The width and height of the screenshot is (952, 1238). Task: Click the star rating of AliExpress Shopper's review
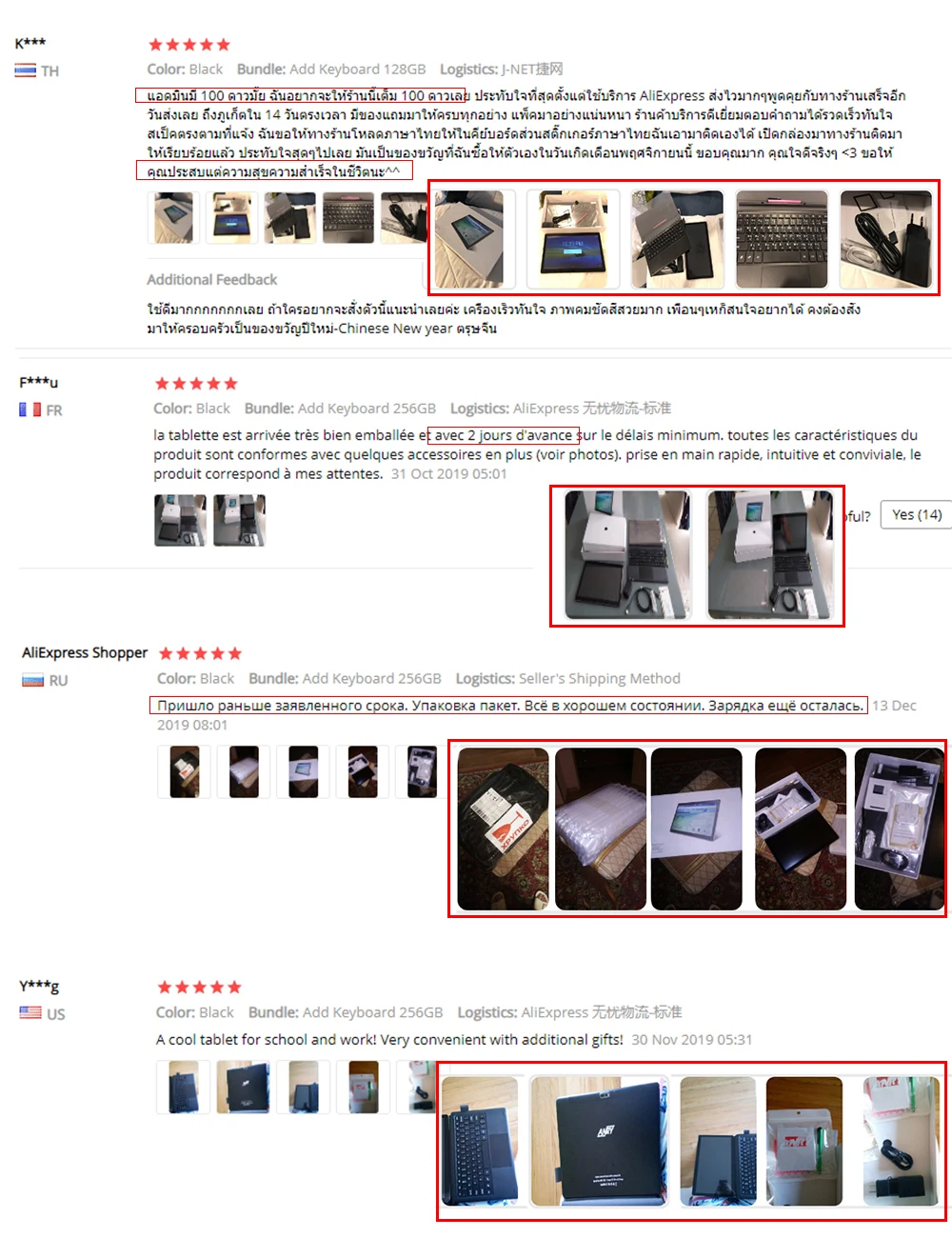(200, 653)
